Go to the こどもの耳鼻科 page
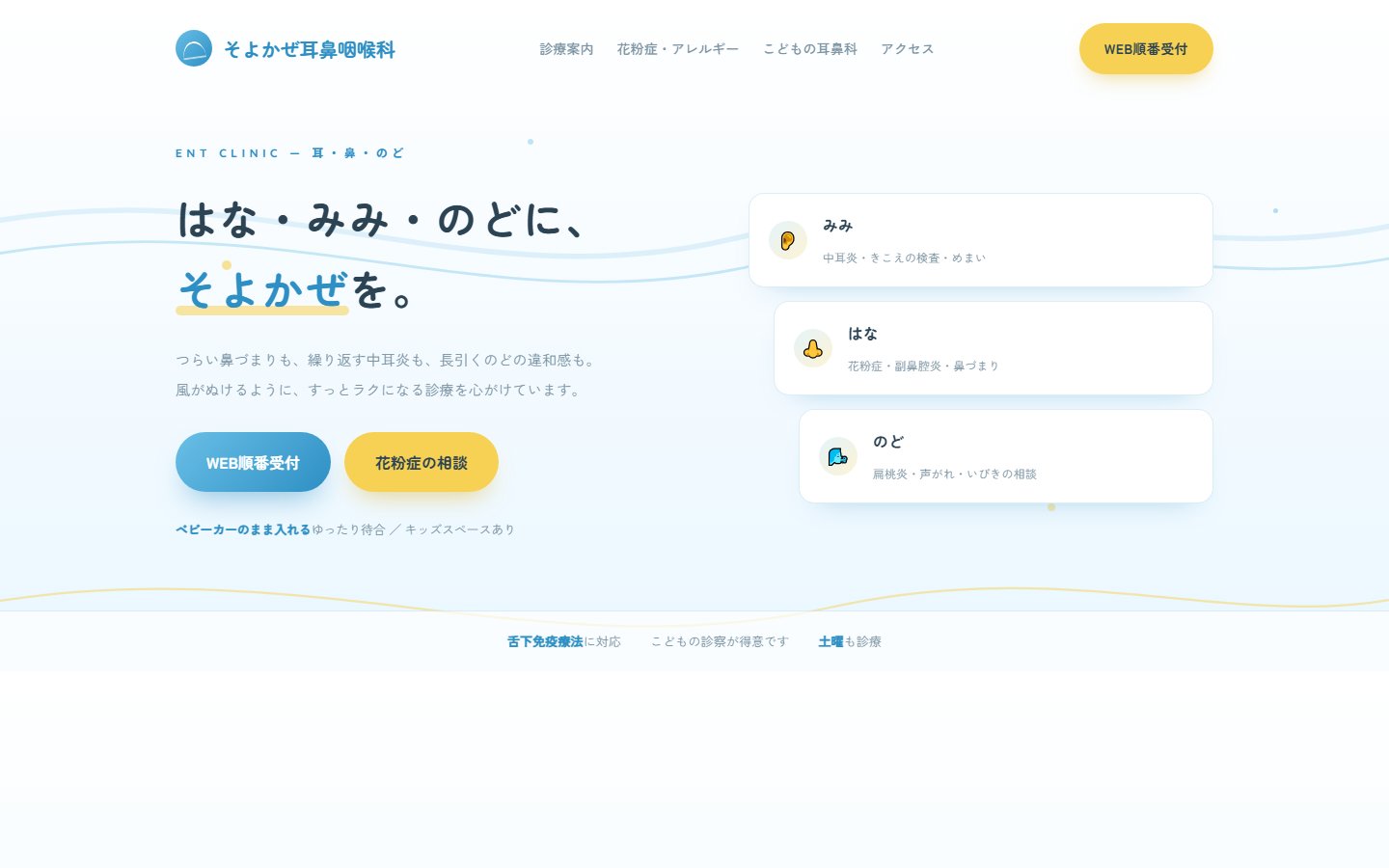Screen dimensions: 1389x868 (810, 49)
